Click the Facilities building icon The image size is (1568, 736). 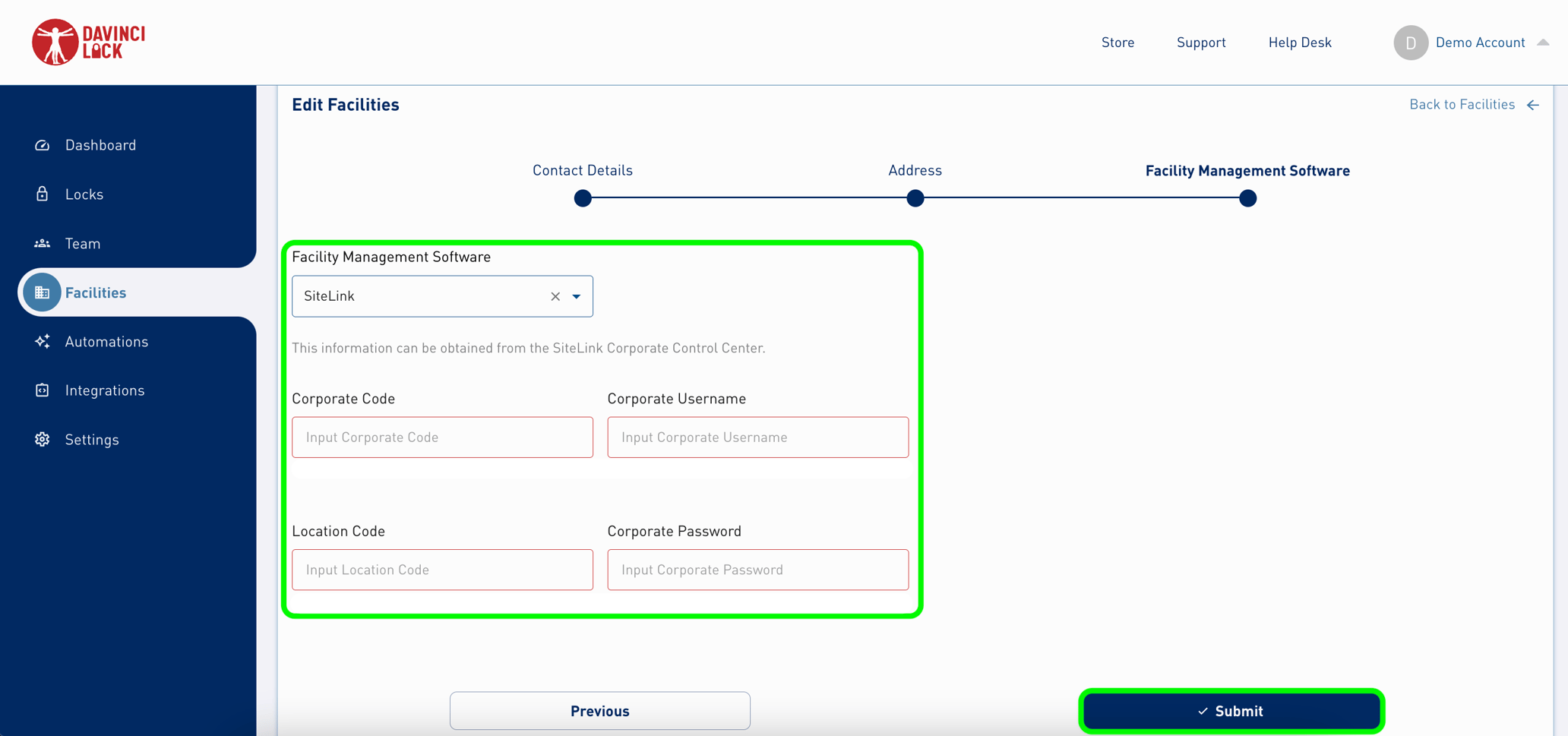click(x=43, y=292)
